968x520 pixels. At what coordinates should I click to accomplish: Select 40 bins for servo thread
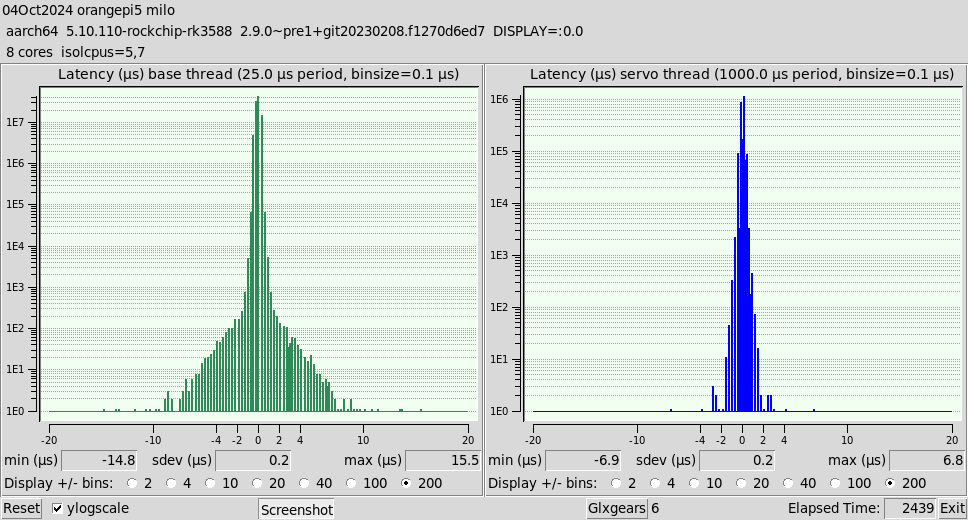click(x=788, y=483)
